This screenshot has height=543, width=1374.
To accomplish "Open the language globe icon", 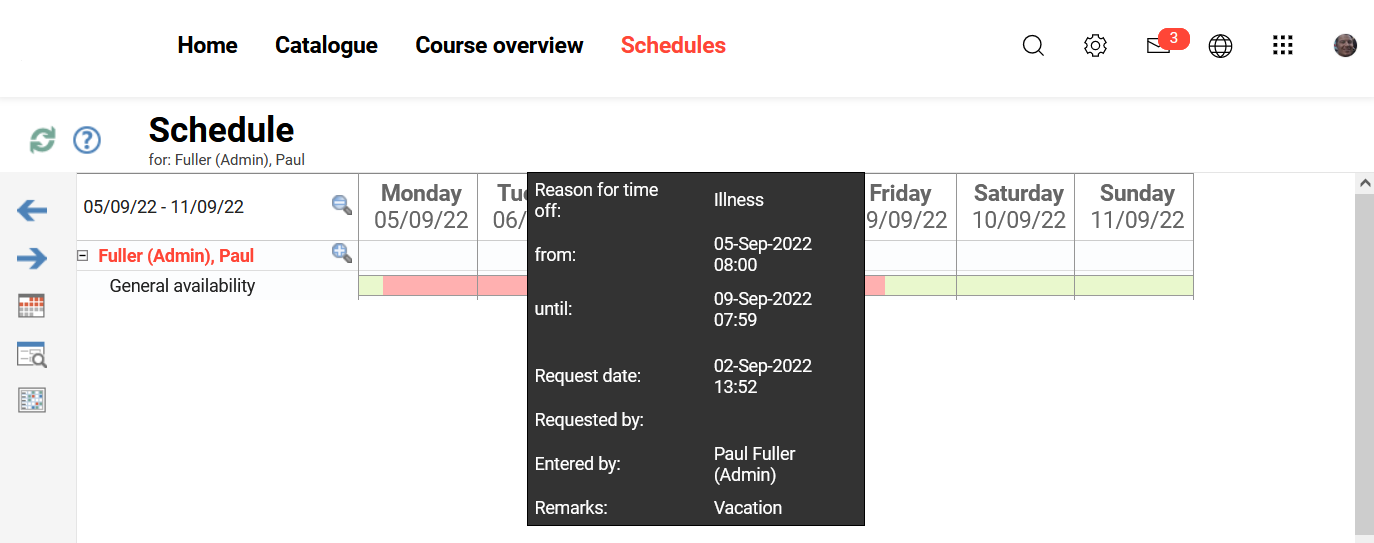I will coord(1220,46).
